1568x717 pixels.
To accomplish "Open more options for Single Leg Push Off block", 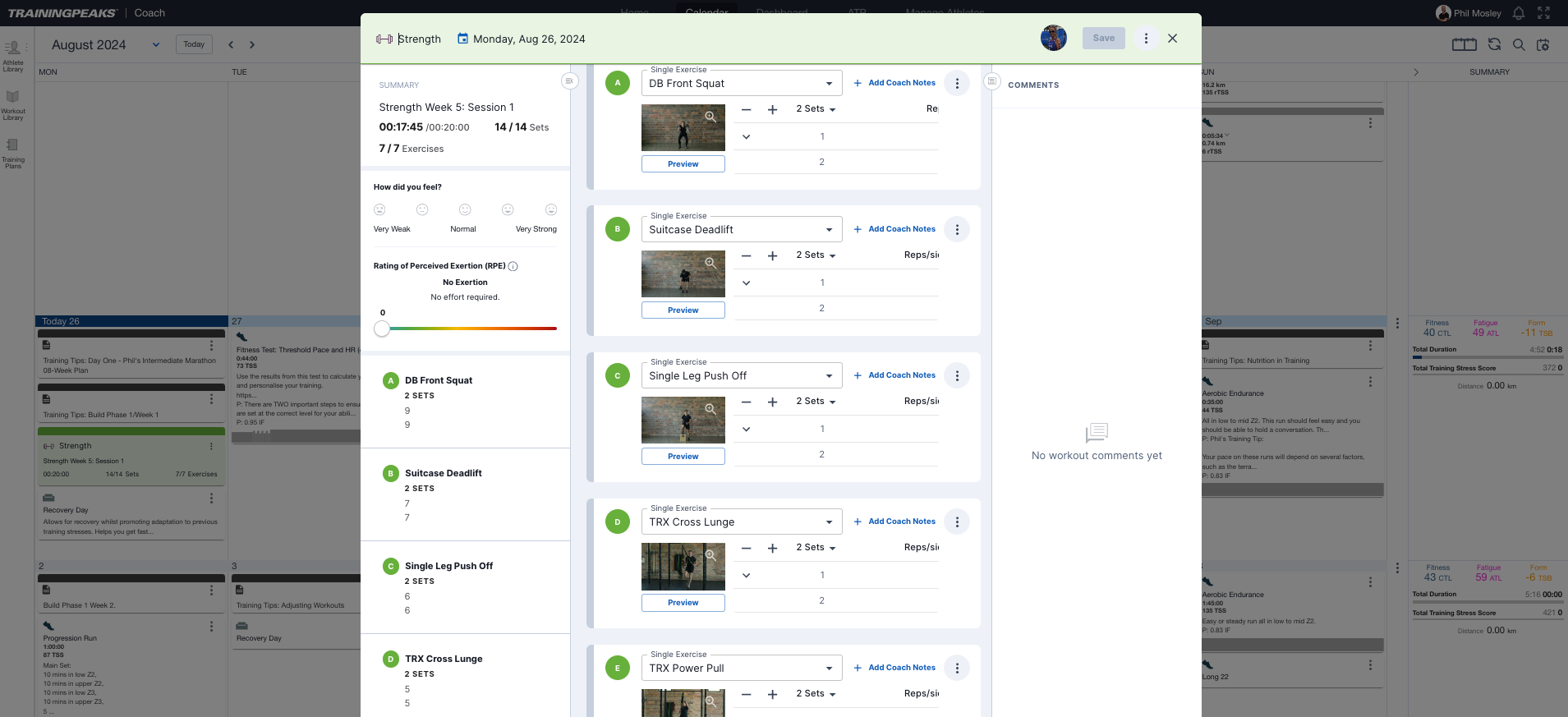I will (957, 375).
